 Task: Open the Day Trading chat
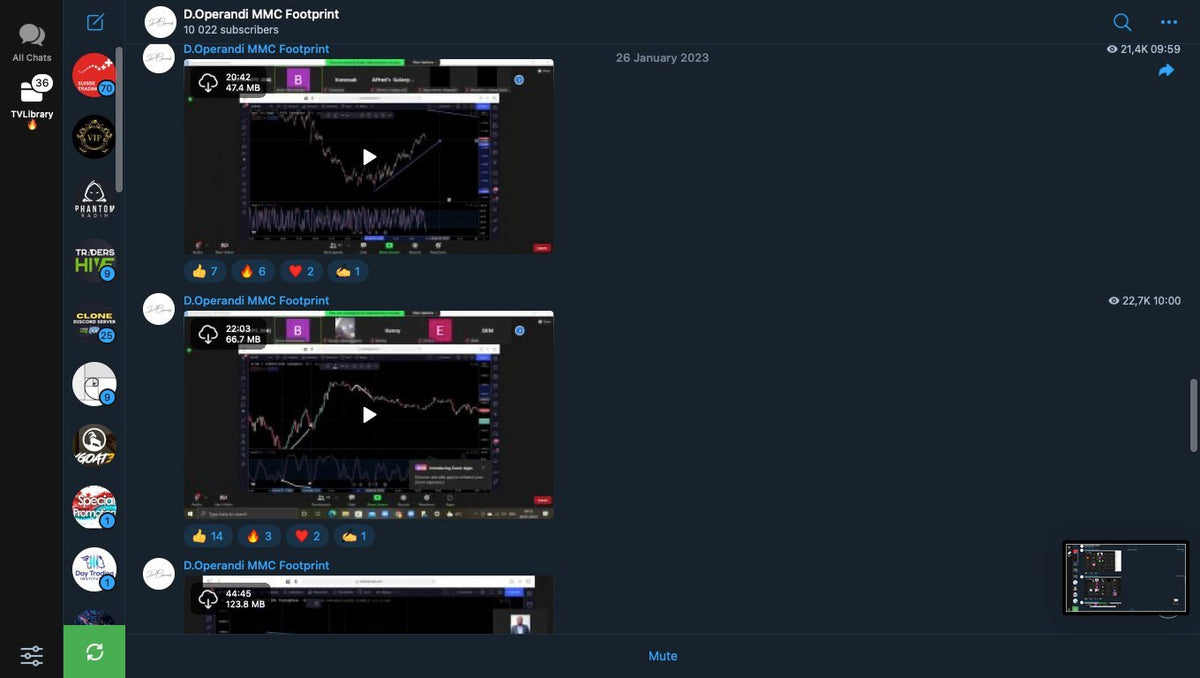94,569
